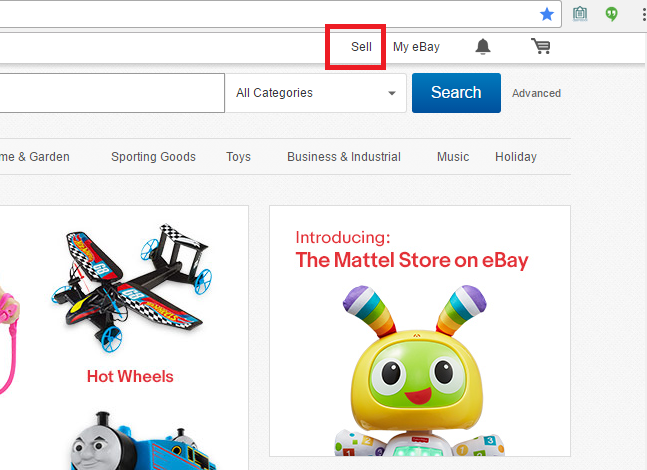Click the blue bookmark star icon

coord(547,14)
